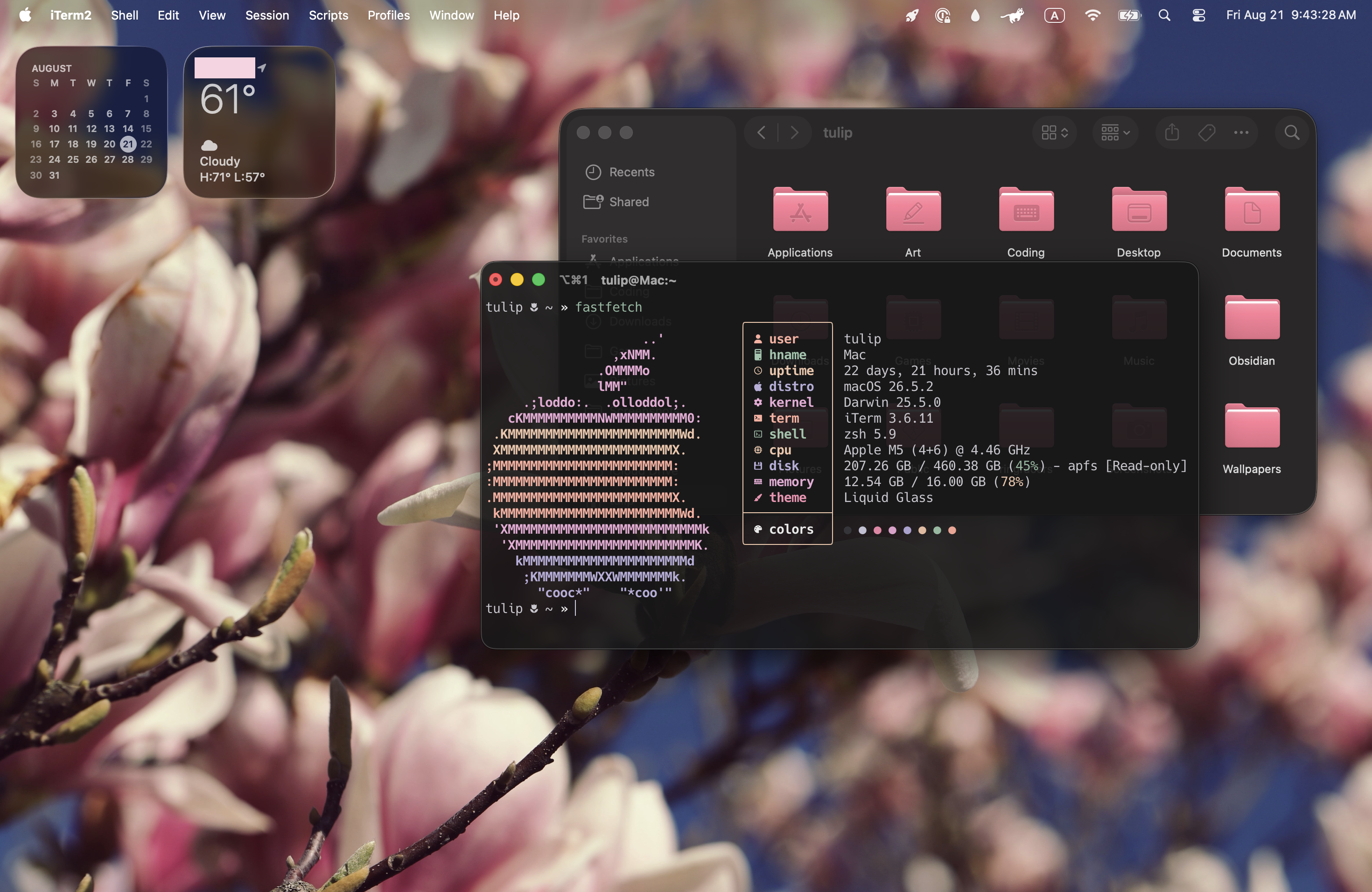The image size is (1372, 892).
Task: Click the green color dot in fastfetch colors
Action: coord(937,530)
